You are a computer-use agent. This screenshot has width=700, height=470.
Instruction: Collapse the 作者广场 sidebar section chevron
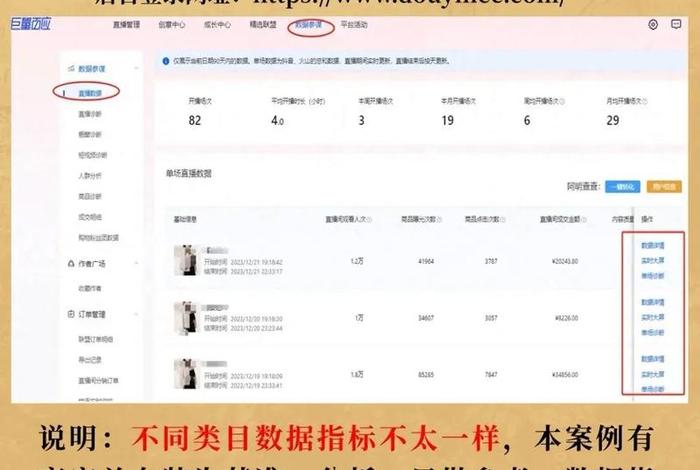click(x=136, y=263)
